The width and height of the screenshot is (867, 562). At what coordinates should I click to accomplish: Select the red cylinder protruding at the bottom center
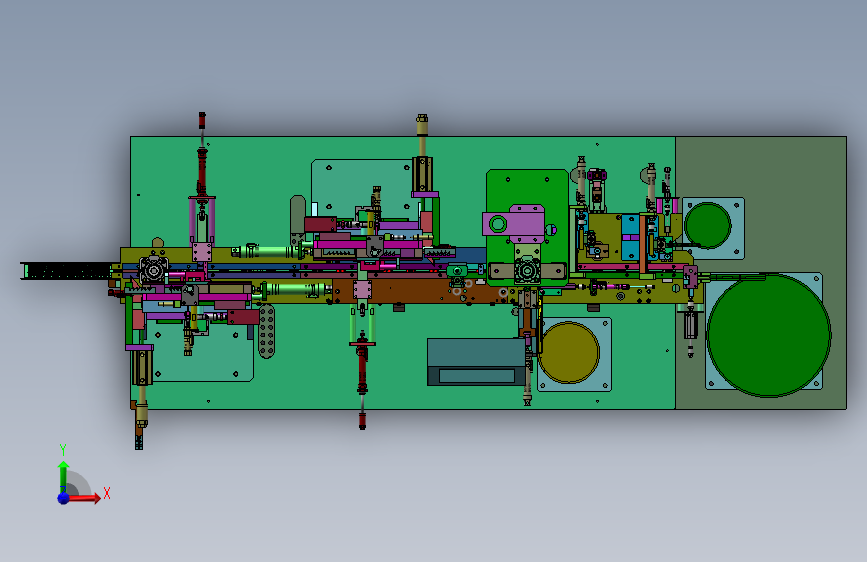(x=362, y=382)
